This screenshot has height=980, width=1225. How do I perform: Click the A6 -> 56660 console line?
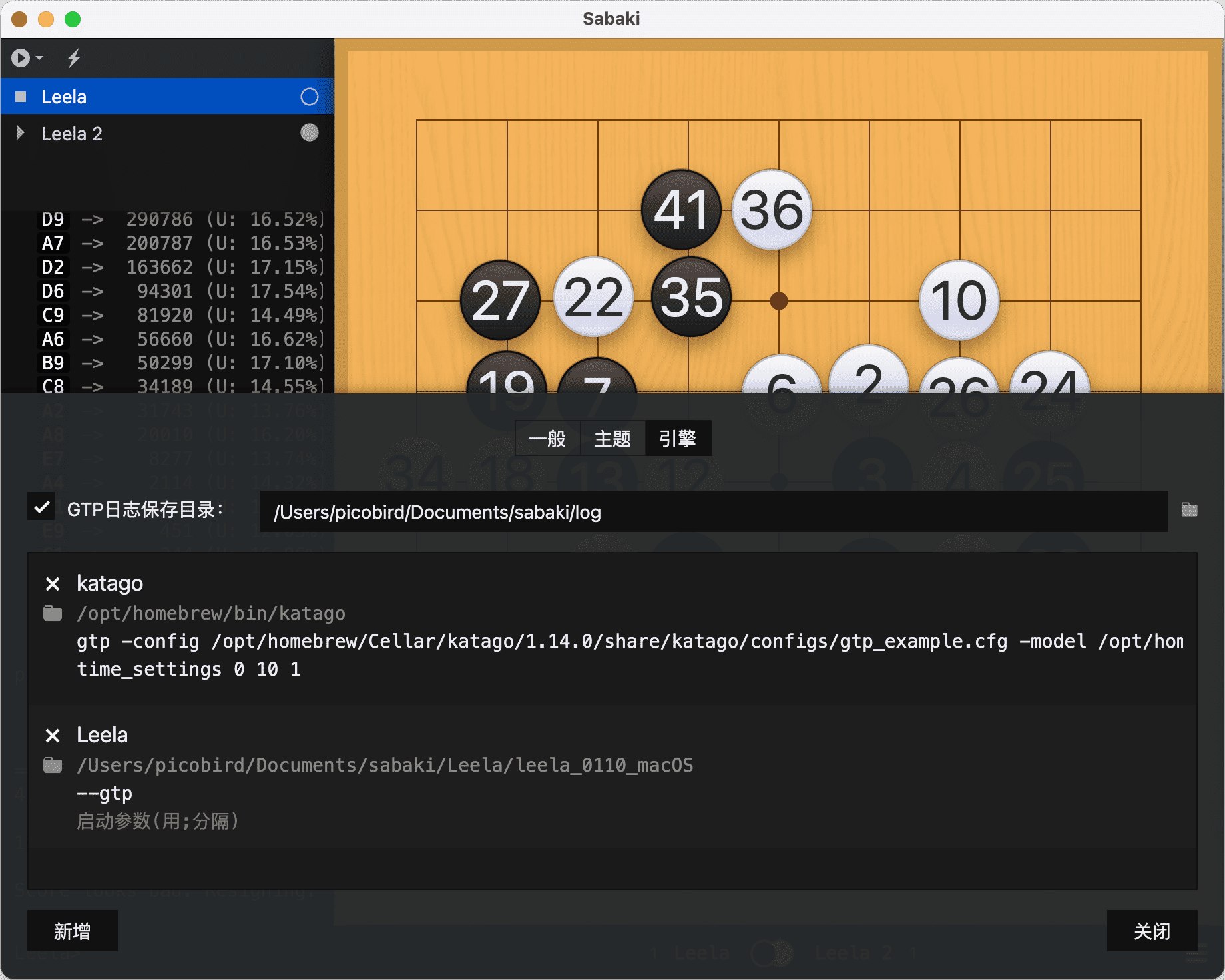(181, 340)
